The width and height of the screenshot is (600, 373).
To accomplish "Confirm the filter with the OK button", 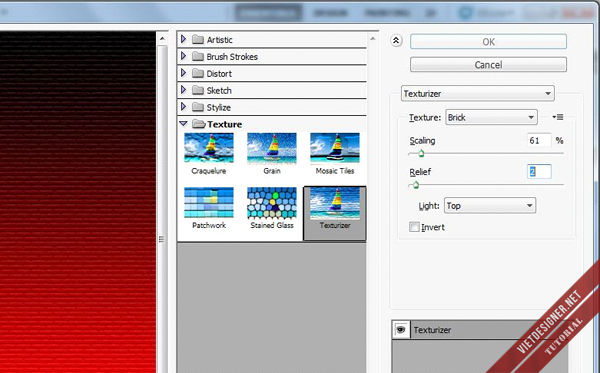I will [x=488, y=42].
